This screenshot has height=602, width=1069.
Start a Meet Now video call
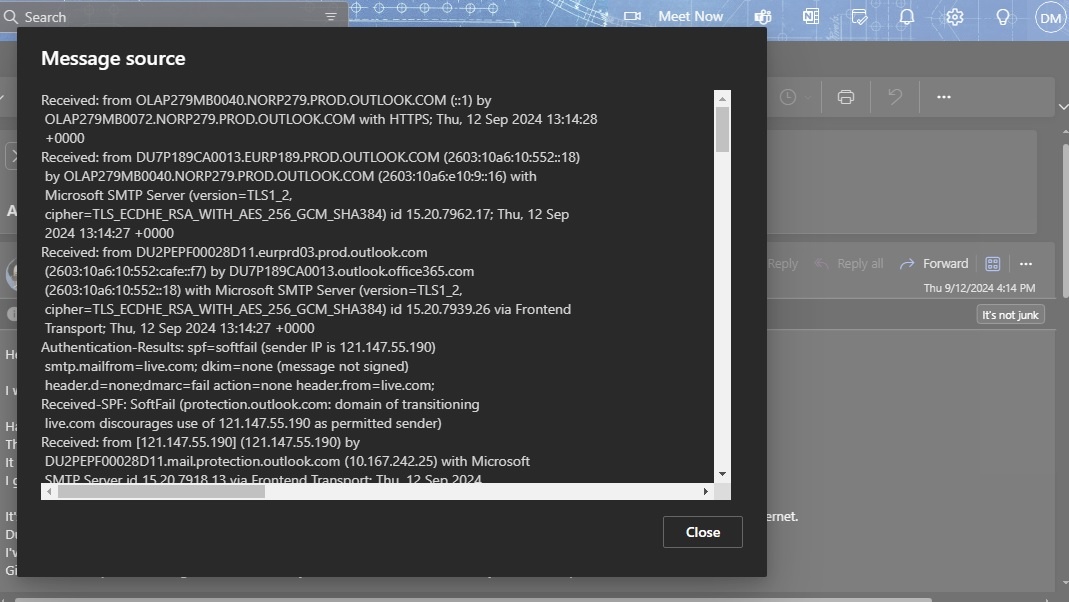click(x=674, y=16)
